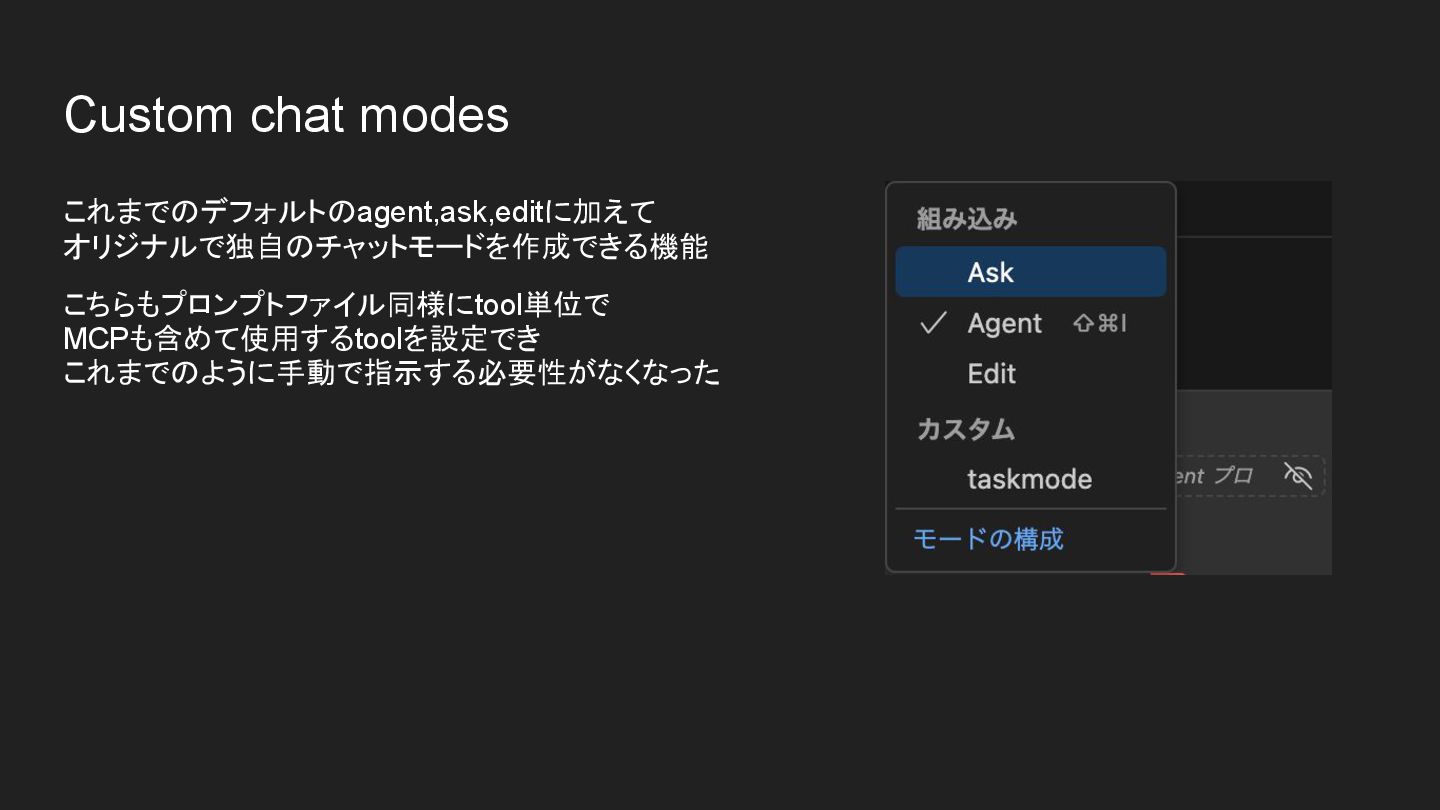Click the separator line above モードの構成
The height and width of the screenshot is (810, 1440).
pyautogui.click(x=1031, y=509)
